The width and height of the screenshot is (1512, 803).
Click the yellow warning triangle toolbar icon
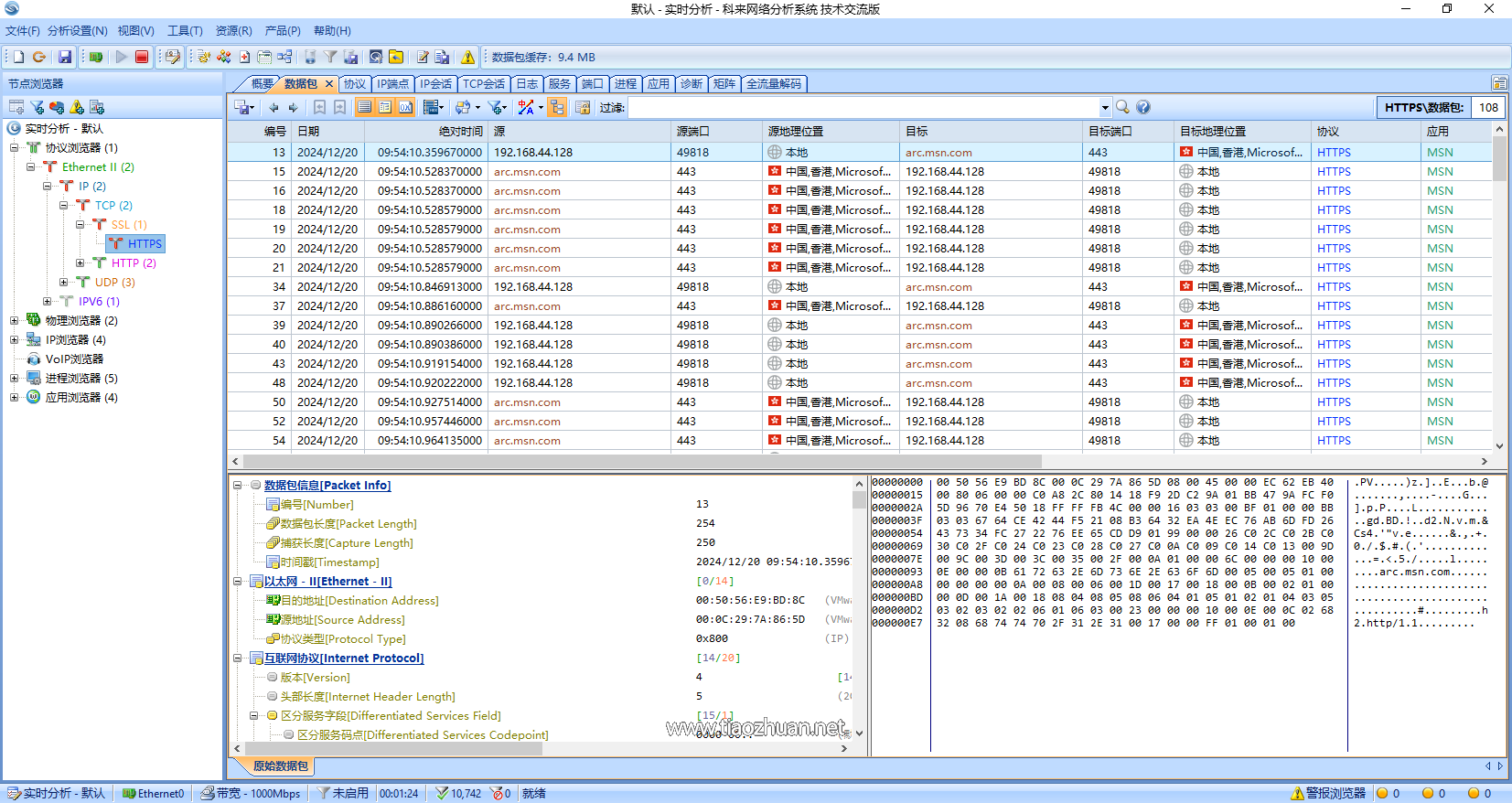click(468, 57)
